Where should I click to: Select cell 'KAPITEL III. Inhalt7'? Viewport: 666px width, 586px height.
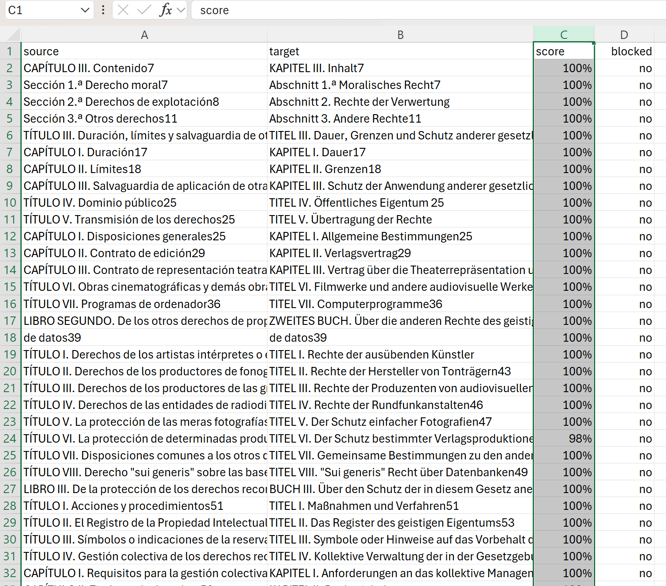[x=400, y=68]
